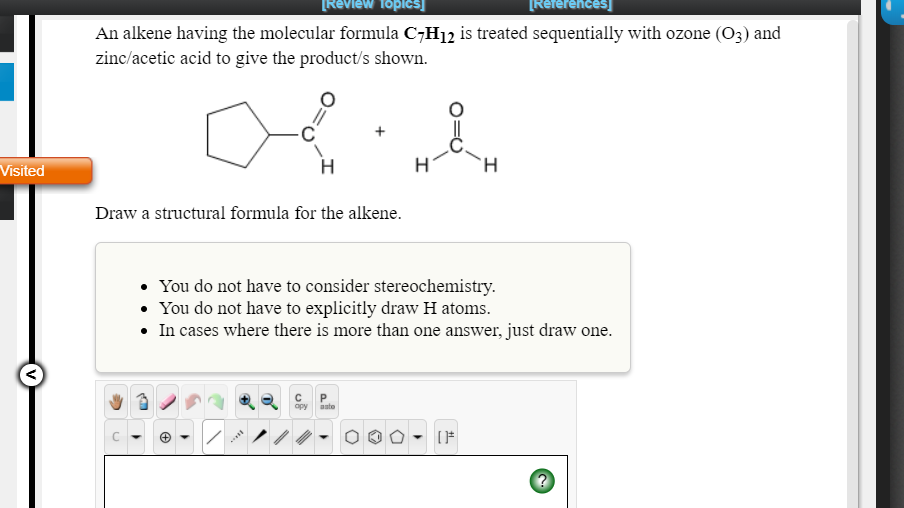Expand the charge tool dropdown arrow
Image resolution: width=904 pixels, height=508 pixels.
[185, 437]
